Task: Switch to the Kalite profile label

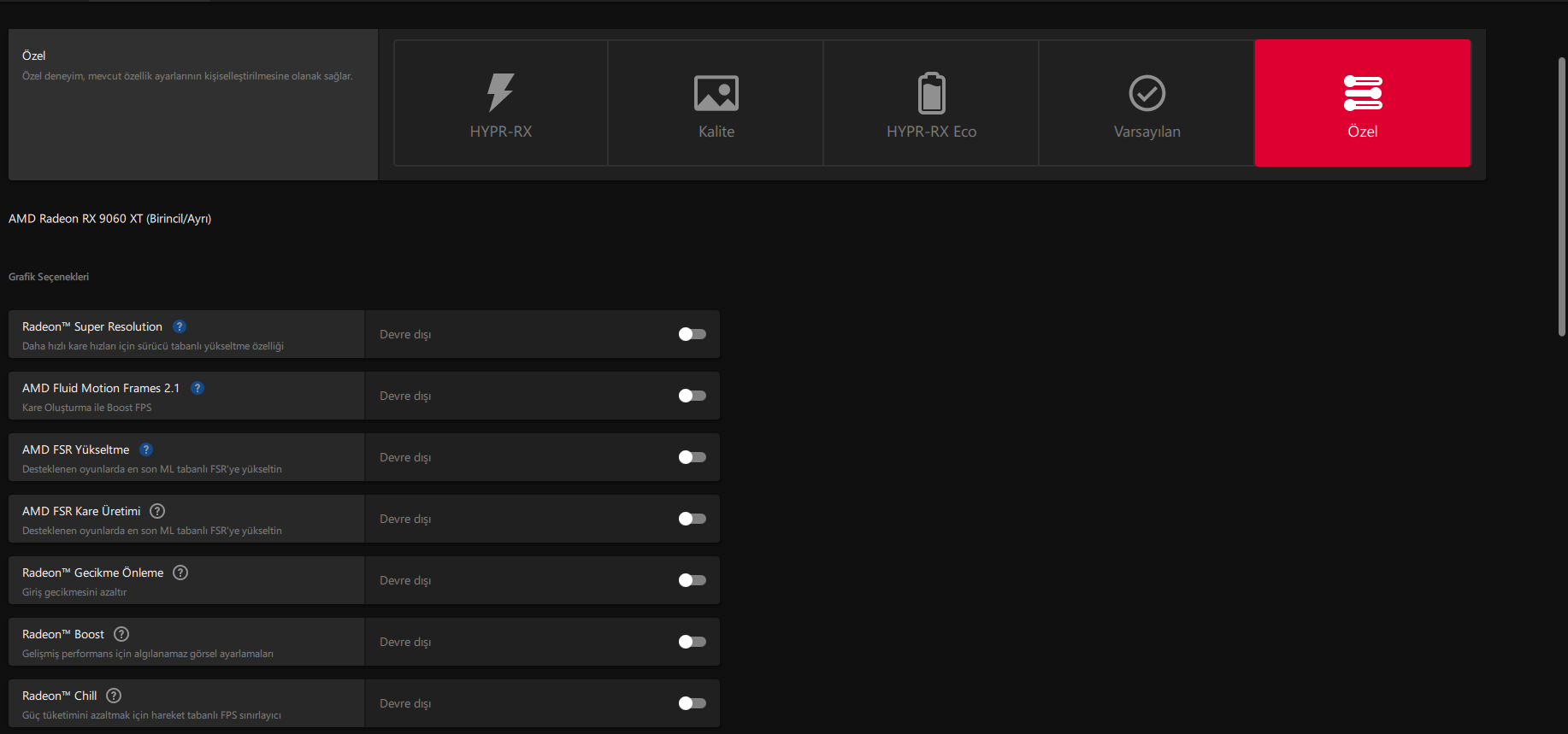Action: [x=716, y=132]
